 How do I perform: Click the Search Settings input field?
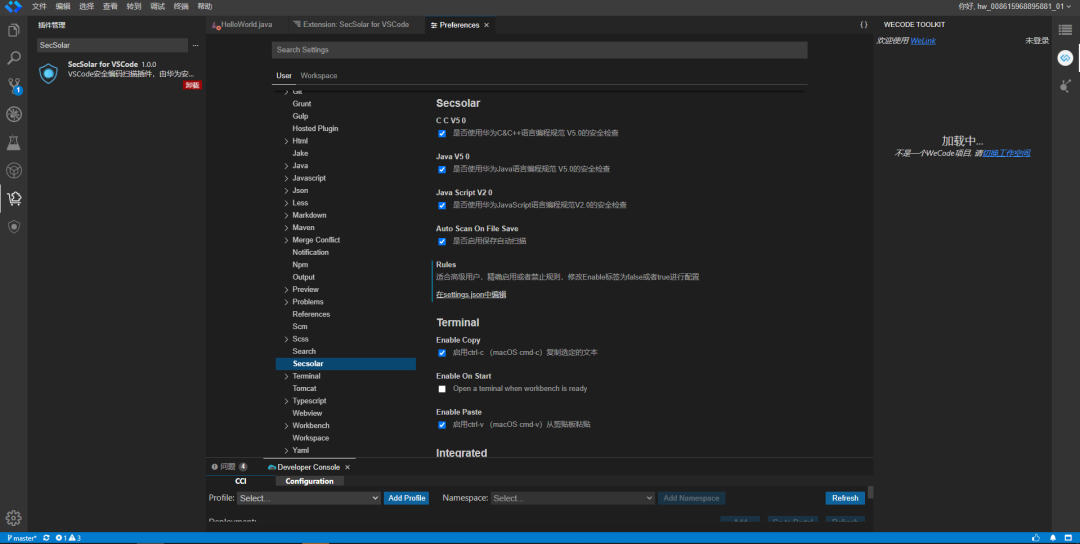click(539, 50)
